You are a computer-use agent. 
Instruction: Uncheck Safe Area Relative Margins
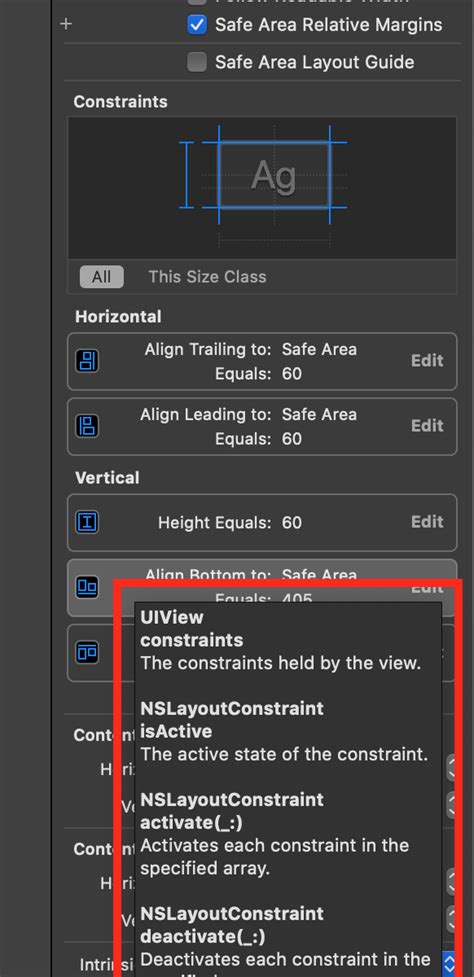click(x=197, y=25)
